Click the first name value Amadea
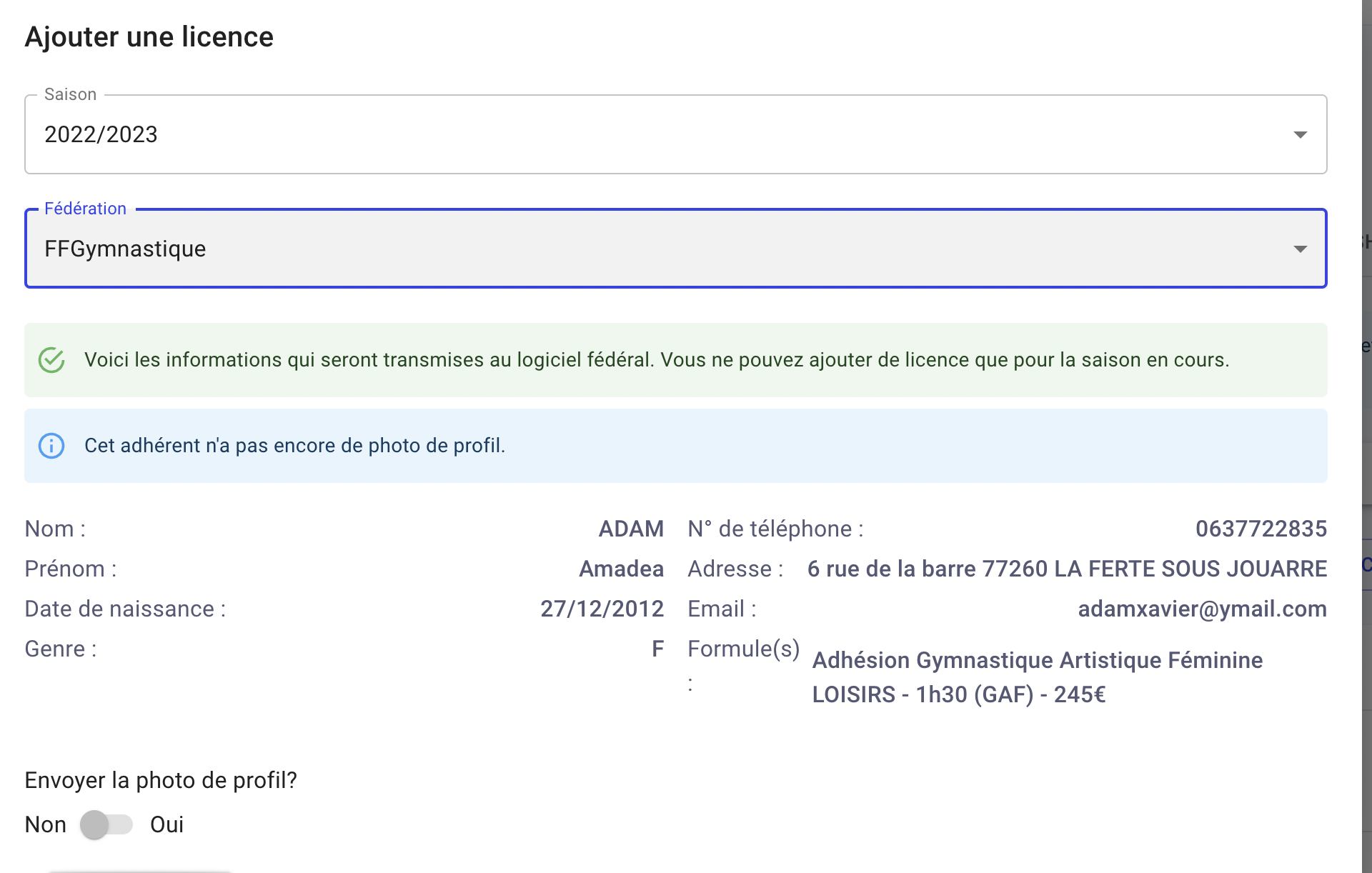1372x873 pixels. point(621,569)
